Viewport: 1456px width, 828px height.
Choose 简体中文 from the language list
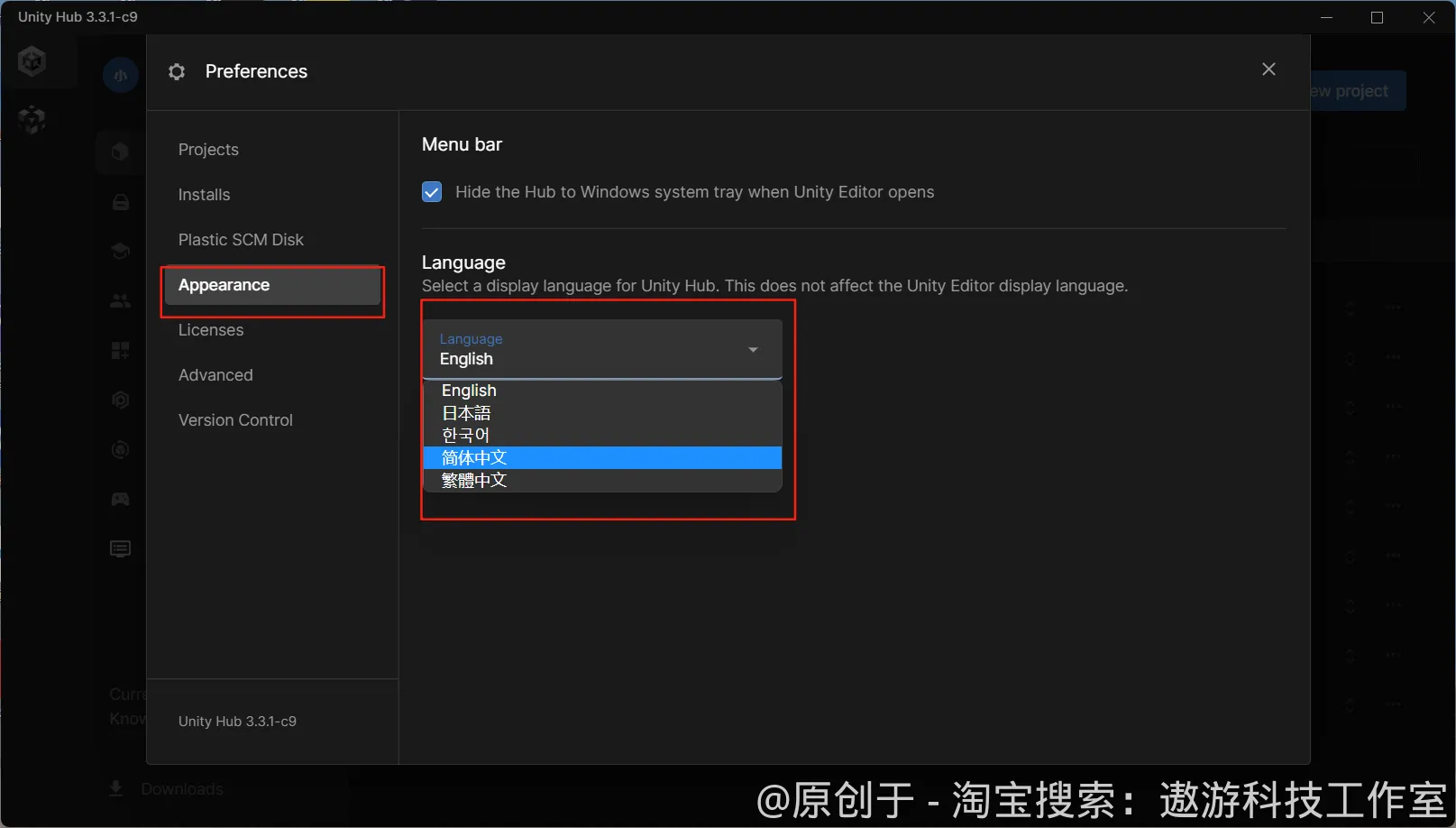[474, 458]
